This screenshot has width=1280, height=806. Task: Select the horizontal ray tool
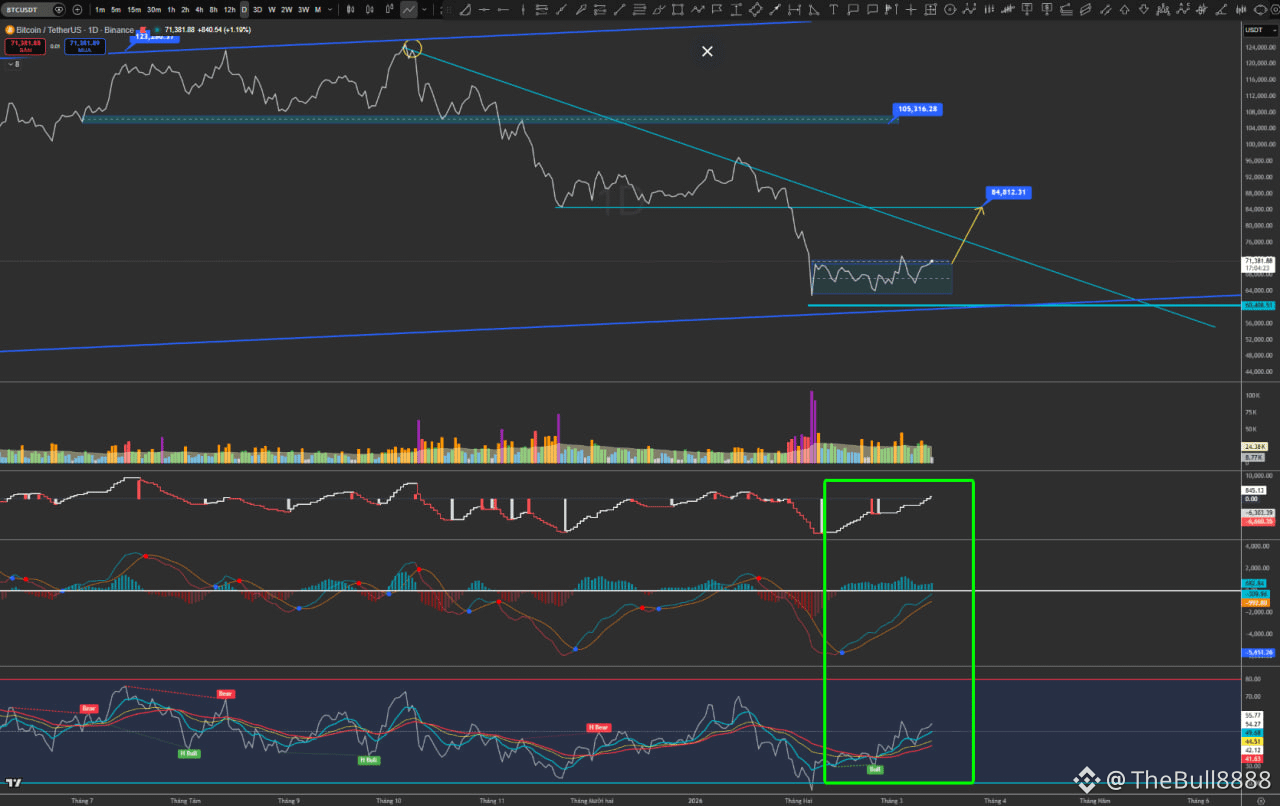(x=504, y=9)
